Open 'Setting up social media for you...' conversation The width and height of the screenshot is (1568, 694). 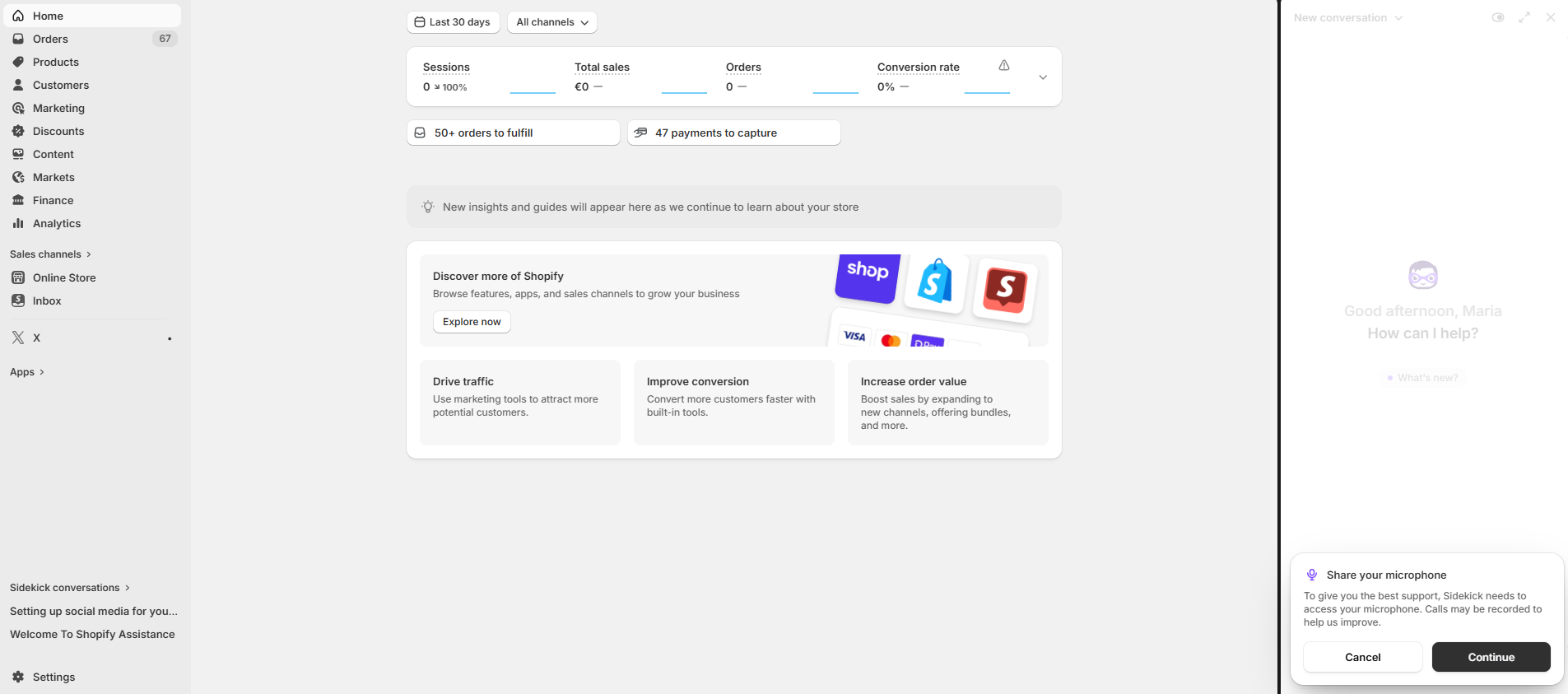[x=94, y=611]
